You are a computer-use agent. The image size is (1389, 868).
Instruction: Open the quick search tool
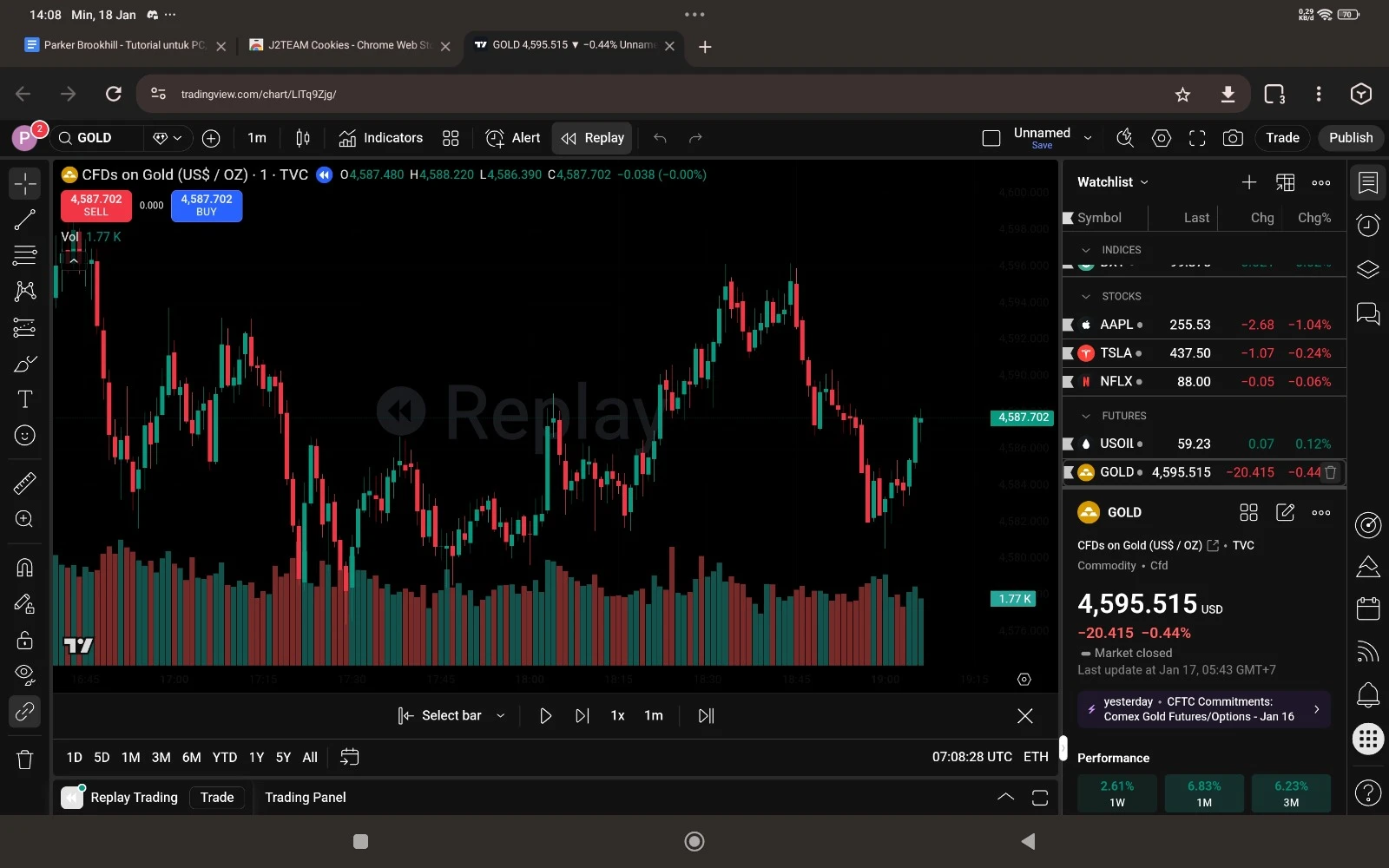[x=1125, y=138]
